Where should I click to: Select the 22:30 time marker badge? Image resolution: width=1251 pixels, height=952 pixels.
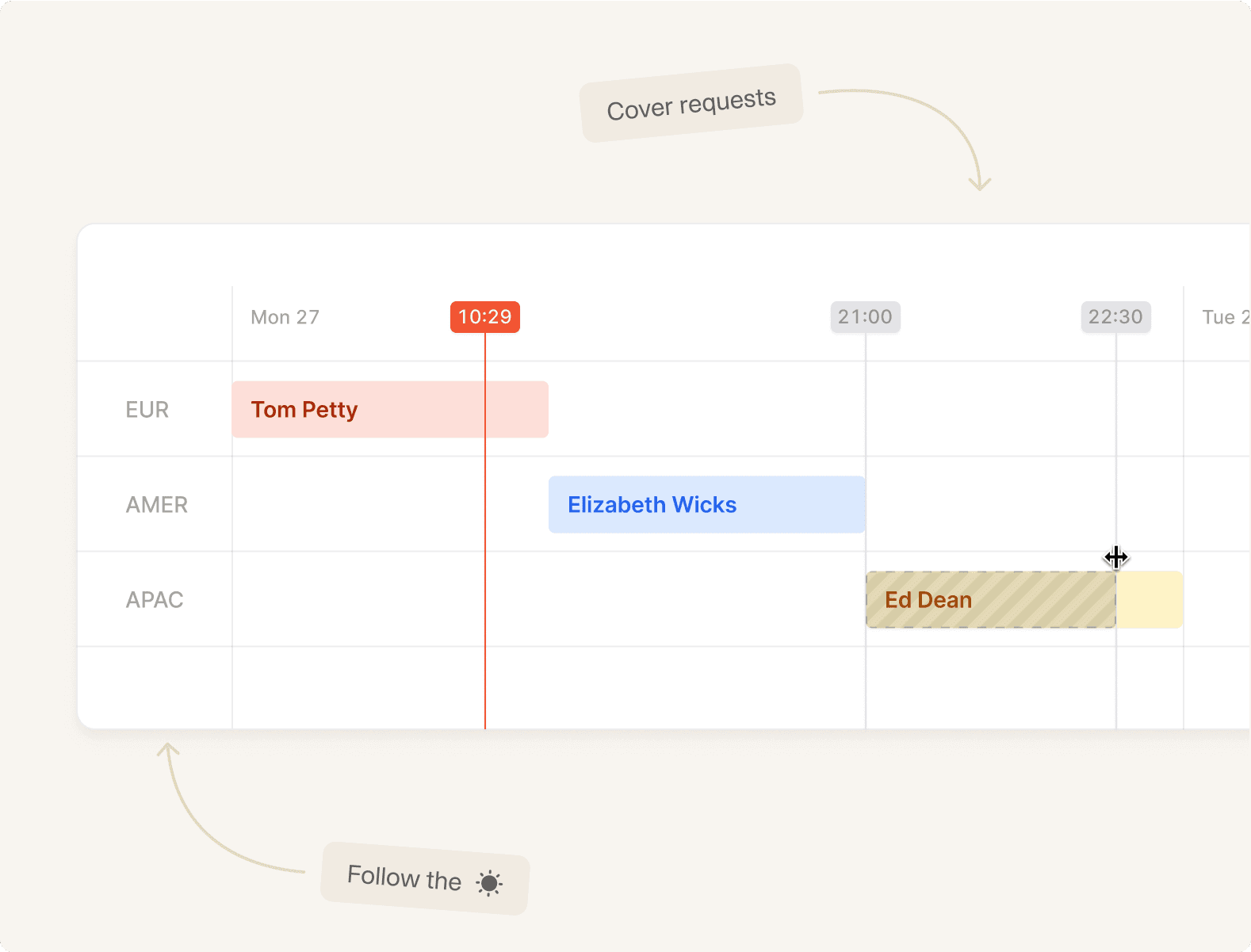click(1115, 317)
